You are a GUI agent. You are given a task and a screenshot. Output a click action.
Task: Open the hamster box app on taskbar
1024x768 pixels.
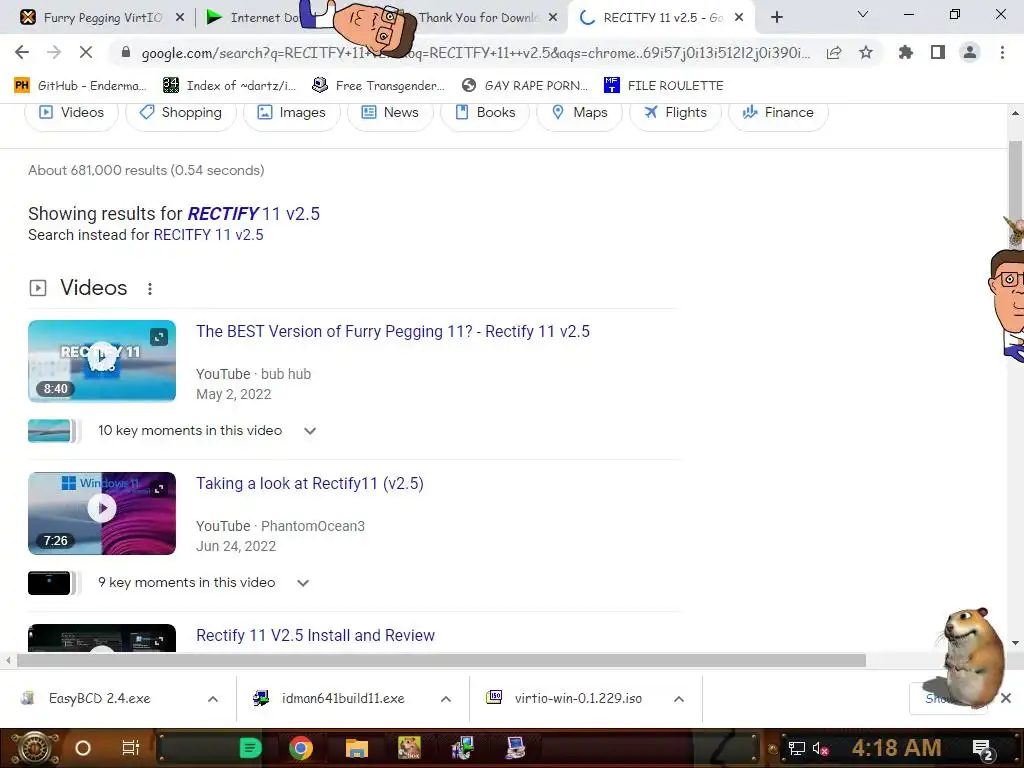409,748
